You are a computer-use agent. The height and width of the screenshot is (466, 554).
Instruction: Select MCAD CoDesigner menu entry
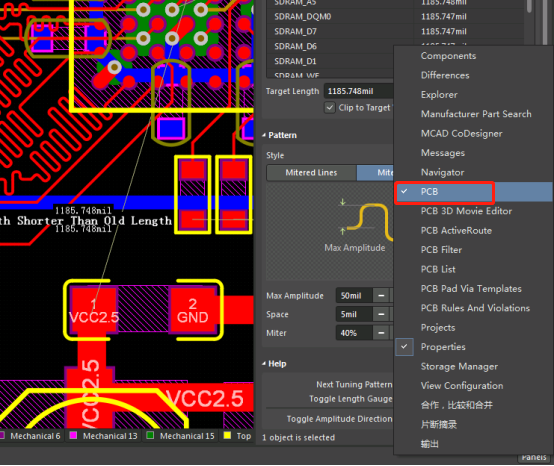461,134
